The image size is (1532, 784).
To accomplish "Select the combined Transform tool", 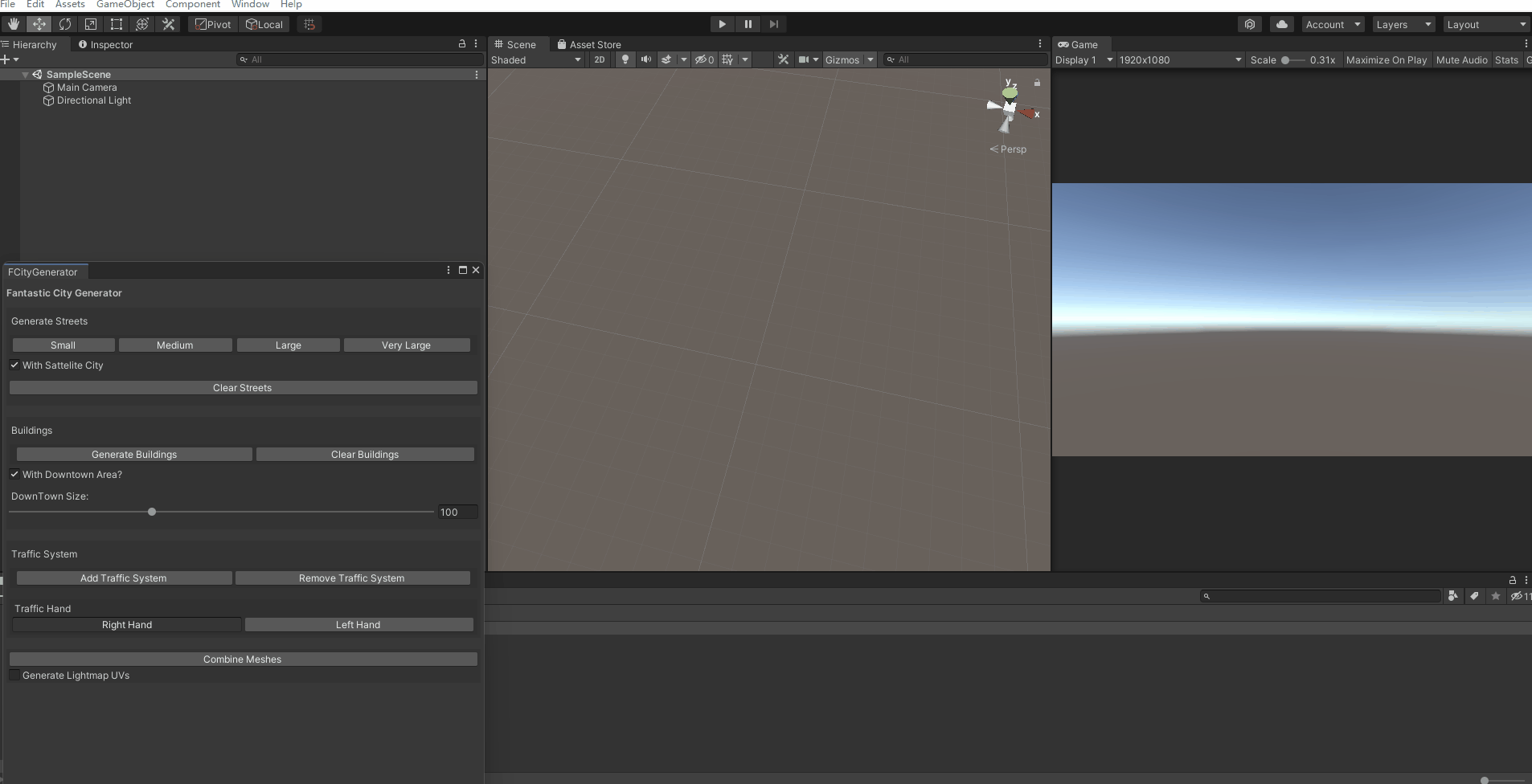I will coord(142,24).
